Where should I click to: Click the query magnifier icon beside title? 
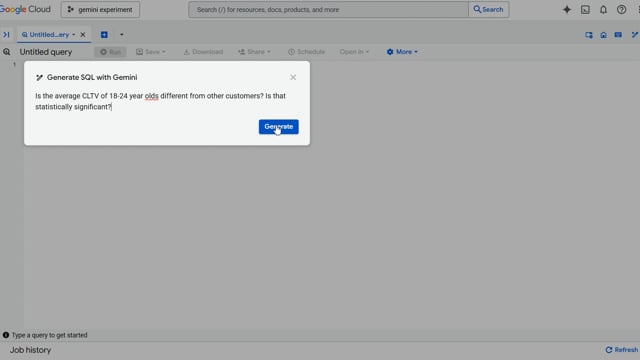click(7, 52)
